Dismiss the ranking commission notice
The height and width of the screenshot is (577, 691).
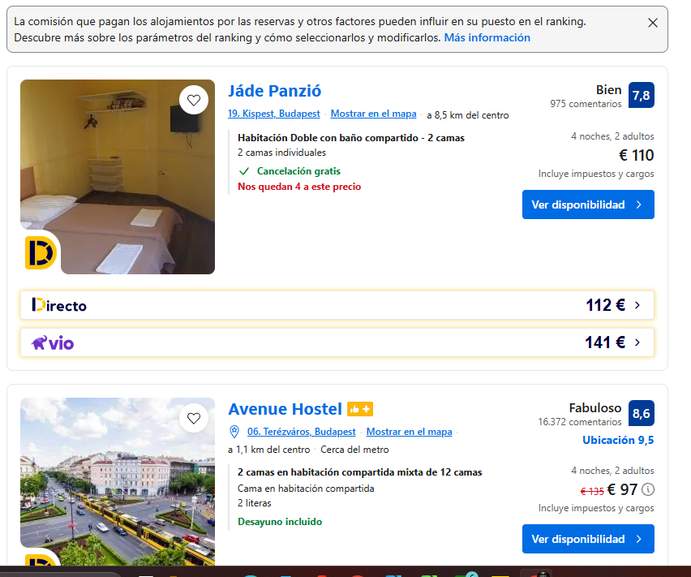pos(653,23)
